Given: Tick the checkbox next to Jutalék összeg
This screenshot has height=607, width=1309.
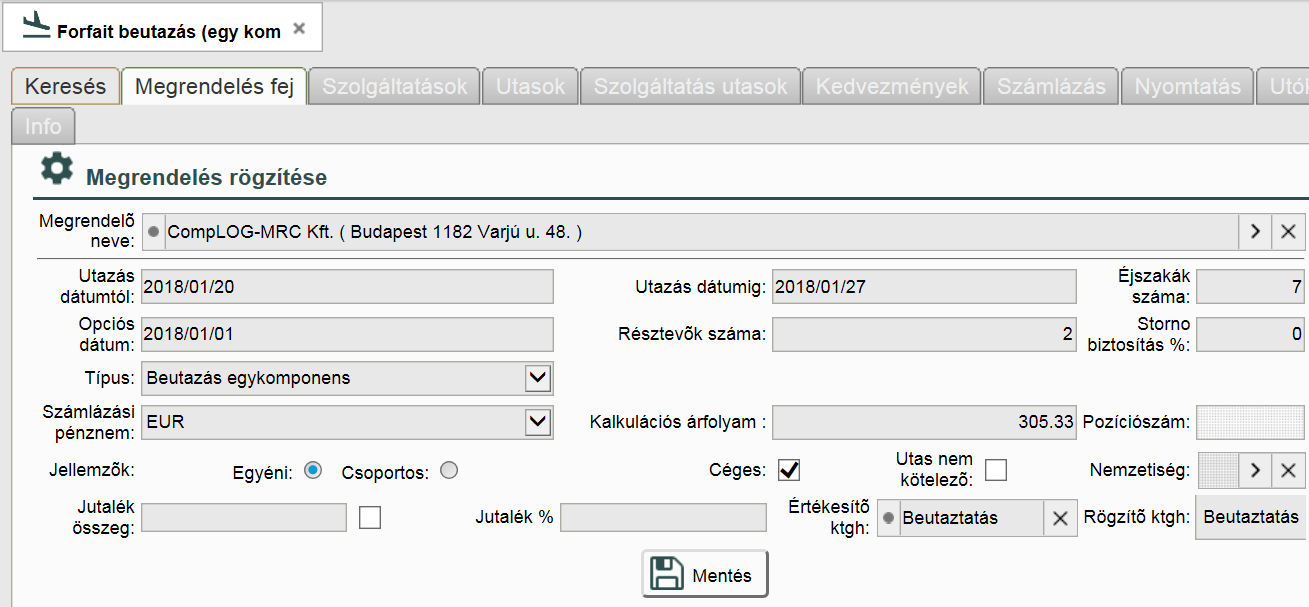Looking at the screenshot, I should point(370,517).
